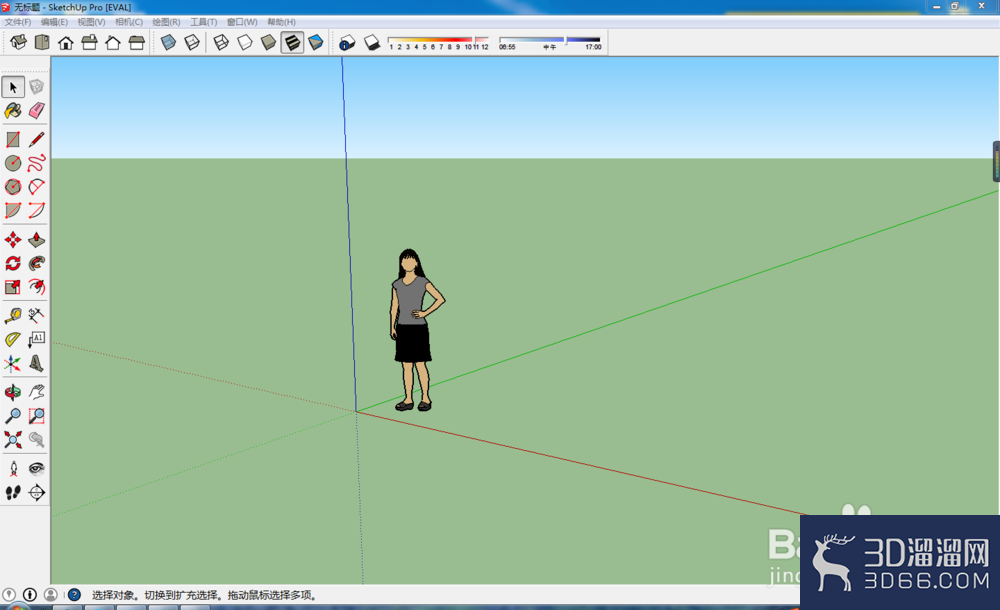
Task: Click the Zoom Extents tool
Action: coord(13,440)
